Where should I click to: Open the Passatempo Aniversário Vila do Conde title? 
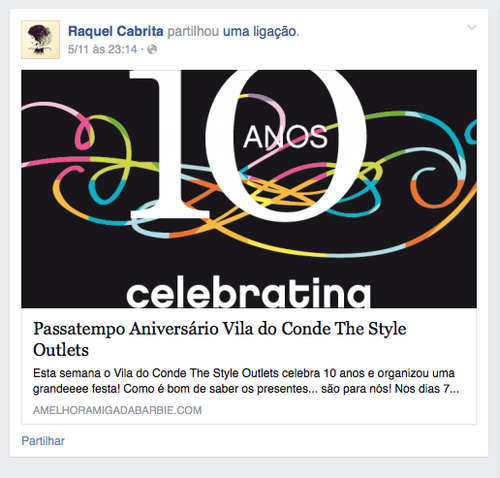[x=220, y=339]
